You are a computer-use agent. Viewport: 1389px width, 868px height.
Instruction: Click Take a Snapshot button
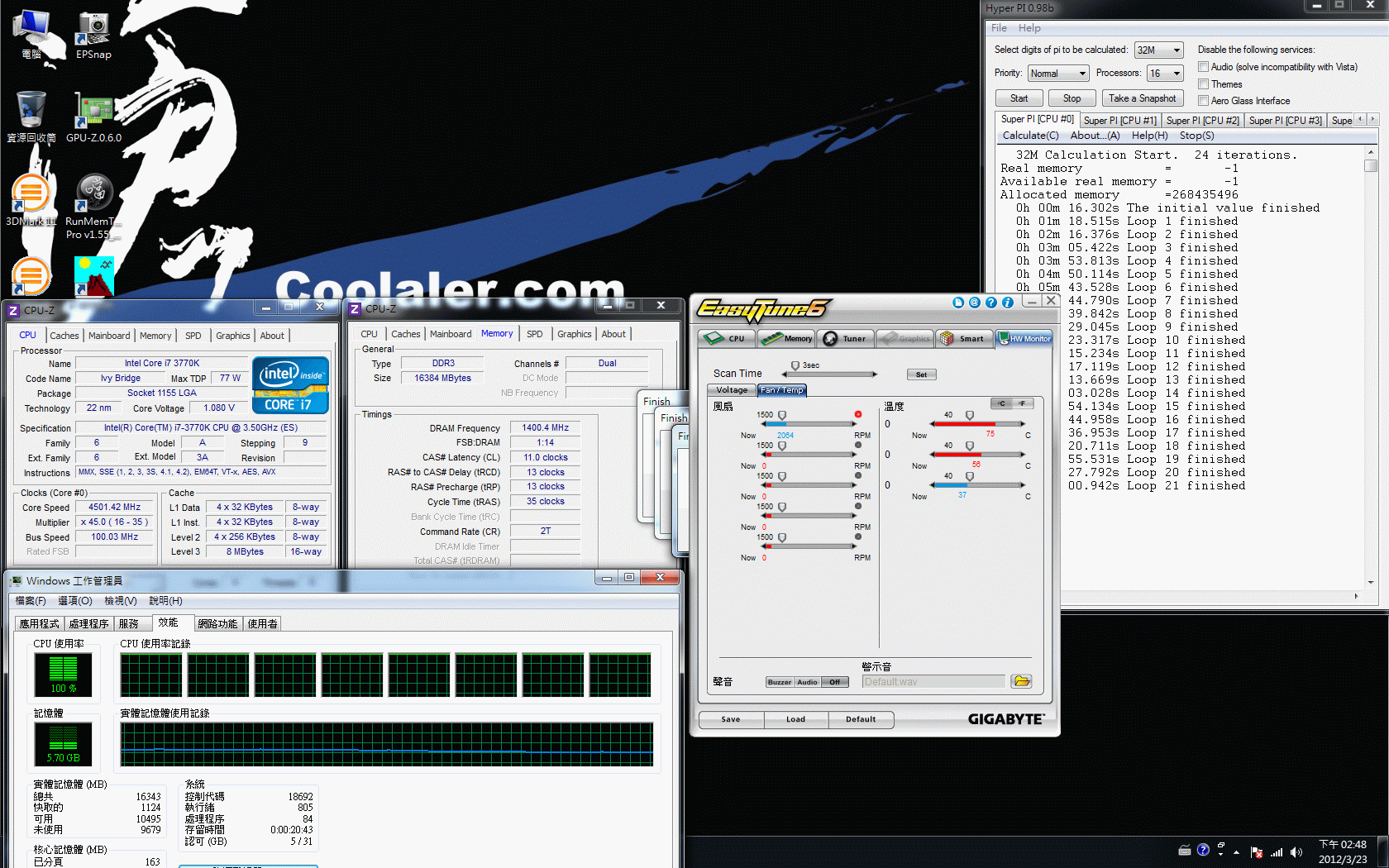coord(1142,98)
